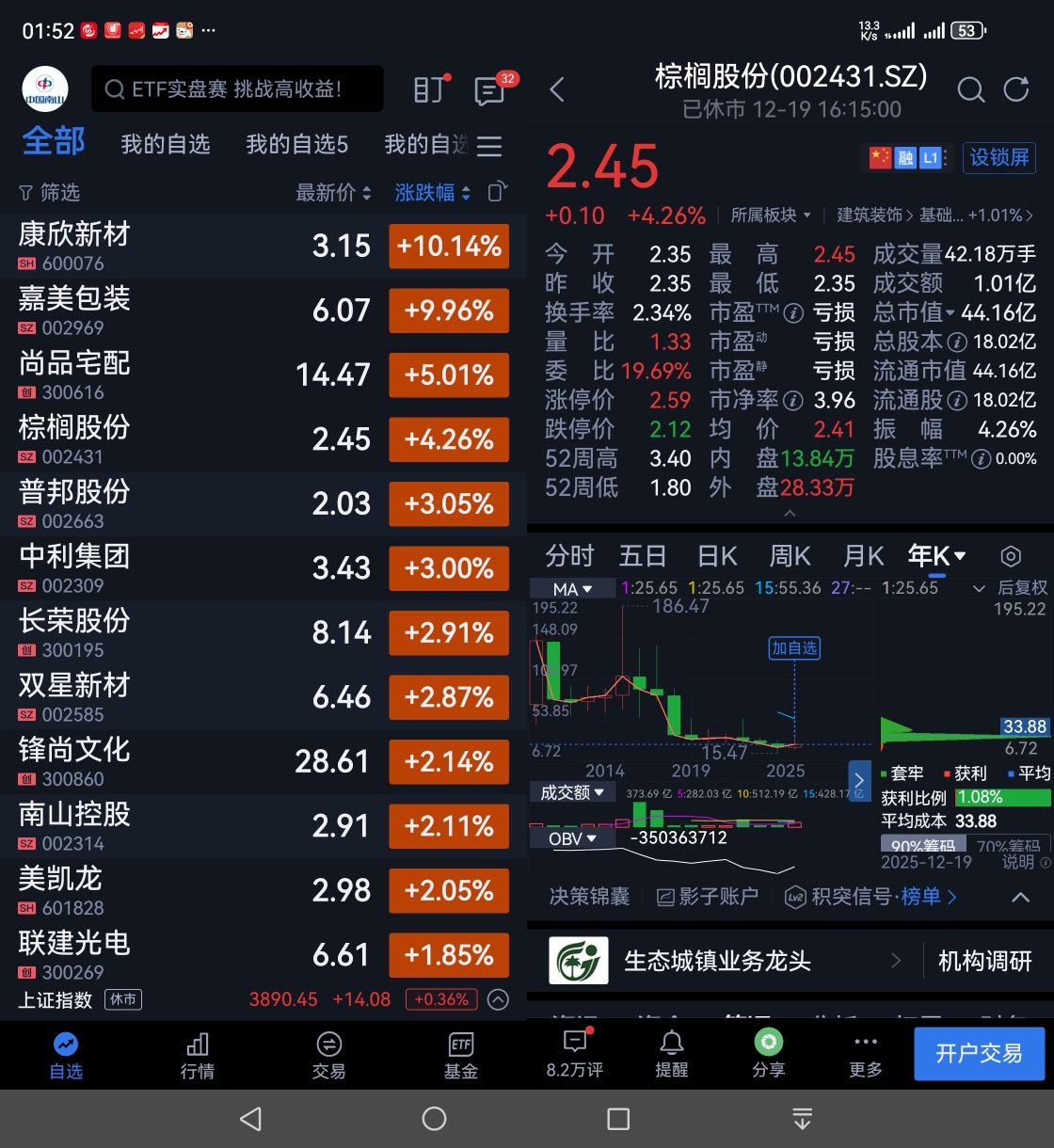Tap 获利 chip legend
1054x1148 pixels.
(x=966, y=773)
